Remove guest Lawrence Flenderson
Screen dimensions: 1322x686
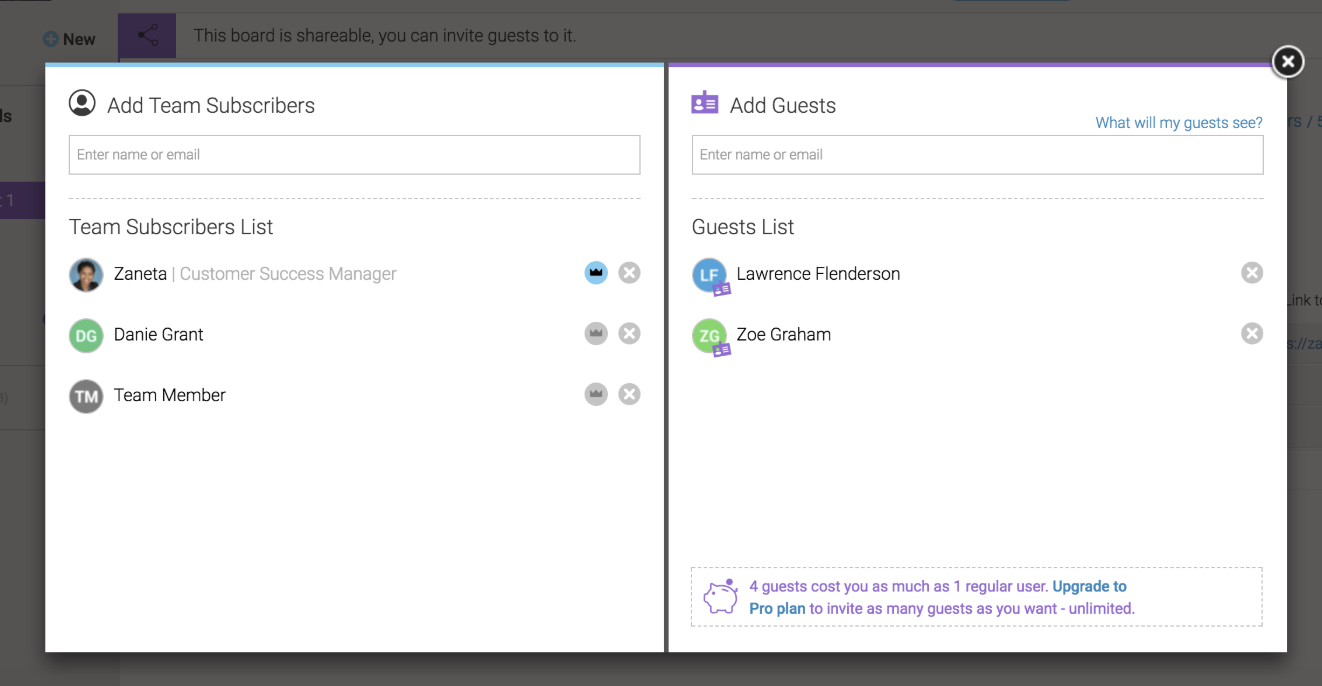click(1252, 273)
